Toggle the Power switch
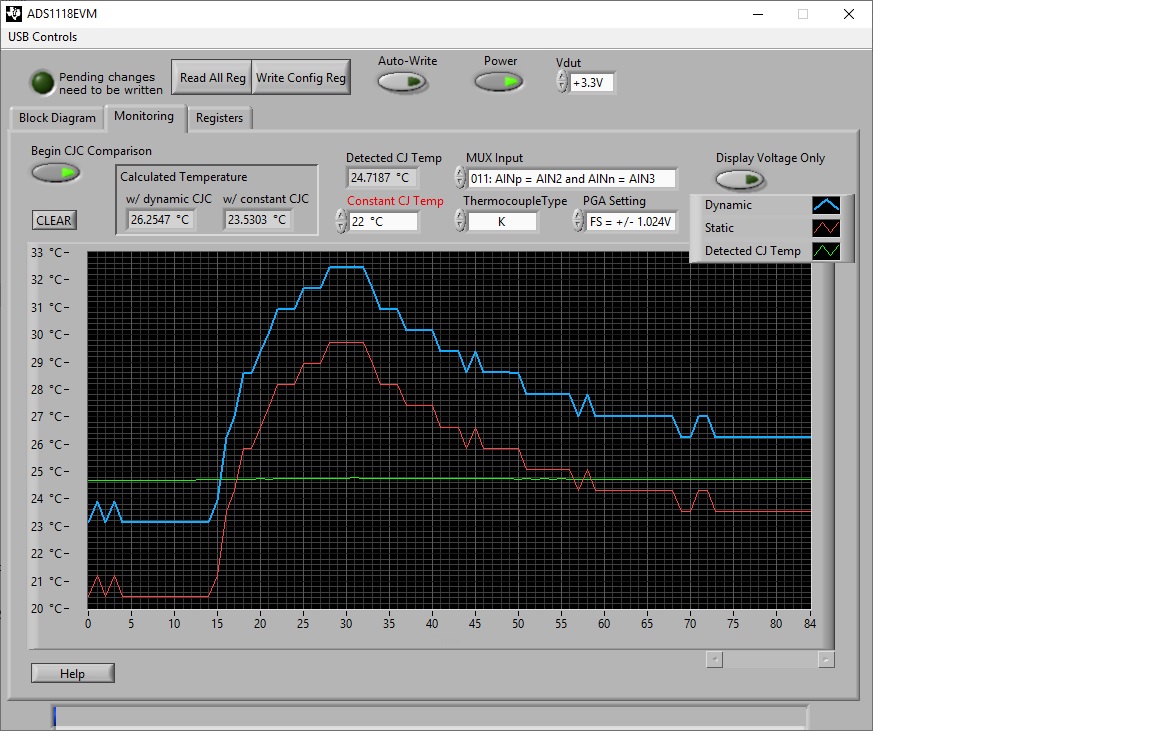The width and height of the screenshot is (1152, 731). [499, 82]
